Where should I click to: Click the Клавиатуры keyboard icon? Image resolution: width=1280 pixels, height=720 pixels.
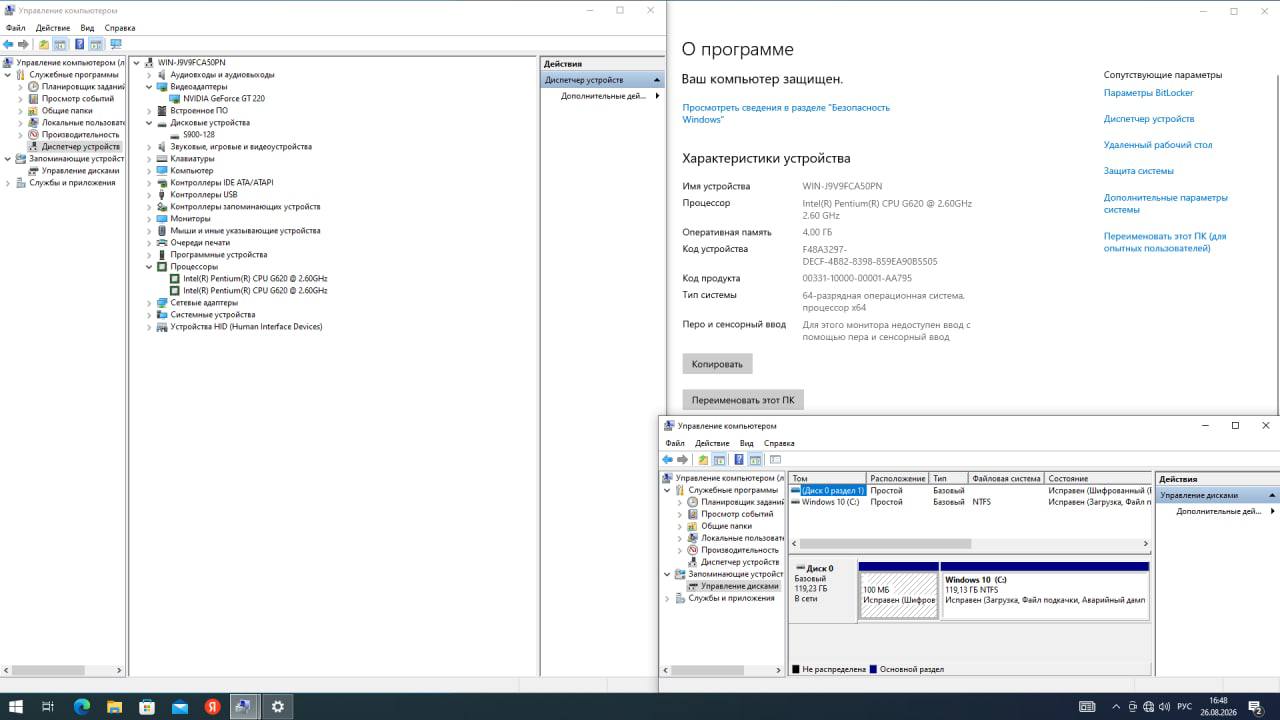tap(163, 159)
